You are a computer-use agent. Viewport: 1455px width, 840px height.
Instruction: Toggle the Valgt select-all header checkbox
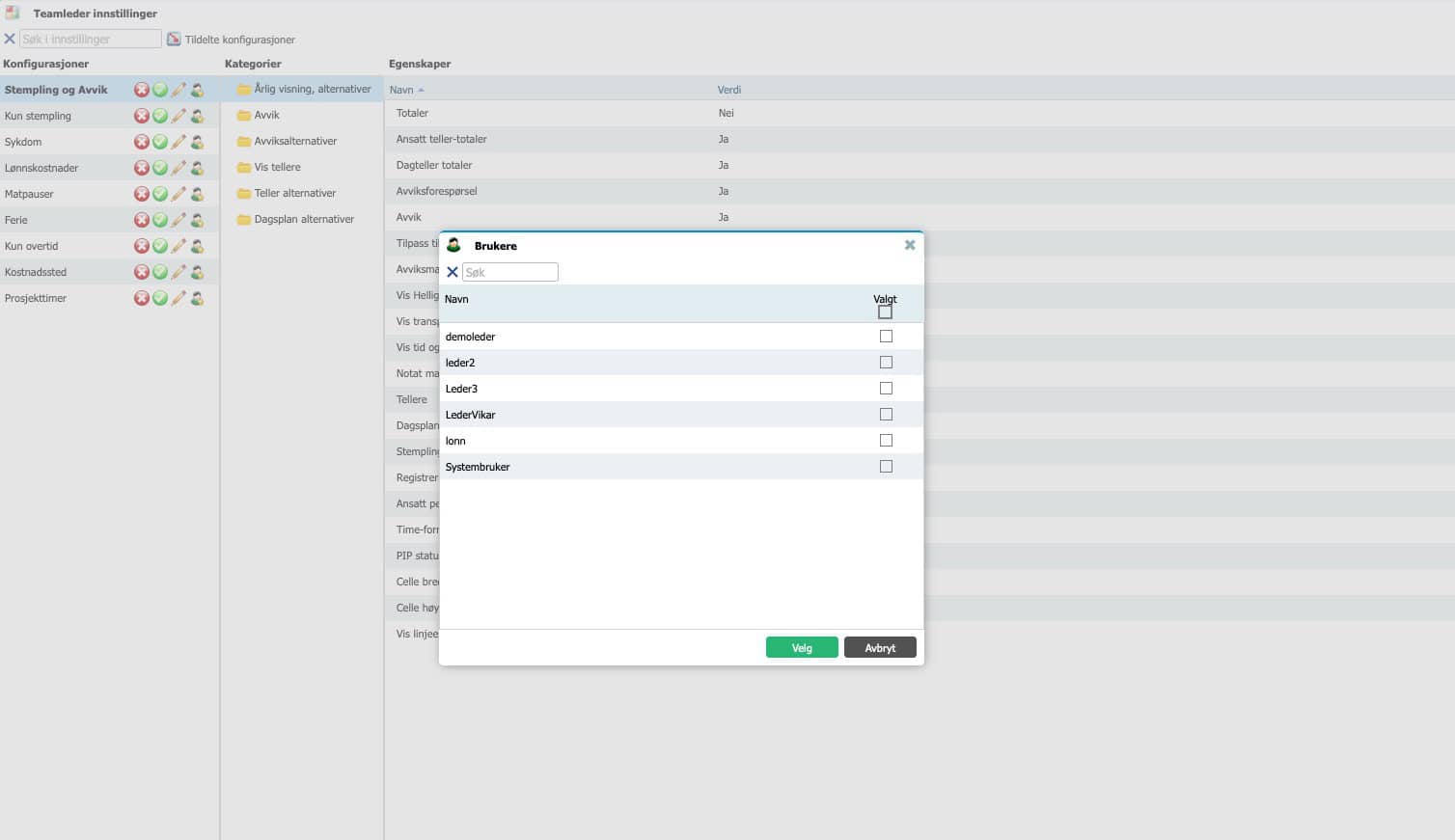pos(885,312)
